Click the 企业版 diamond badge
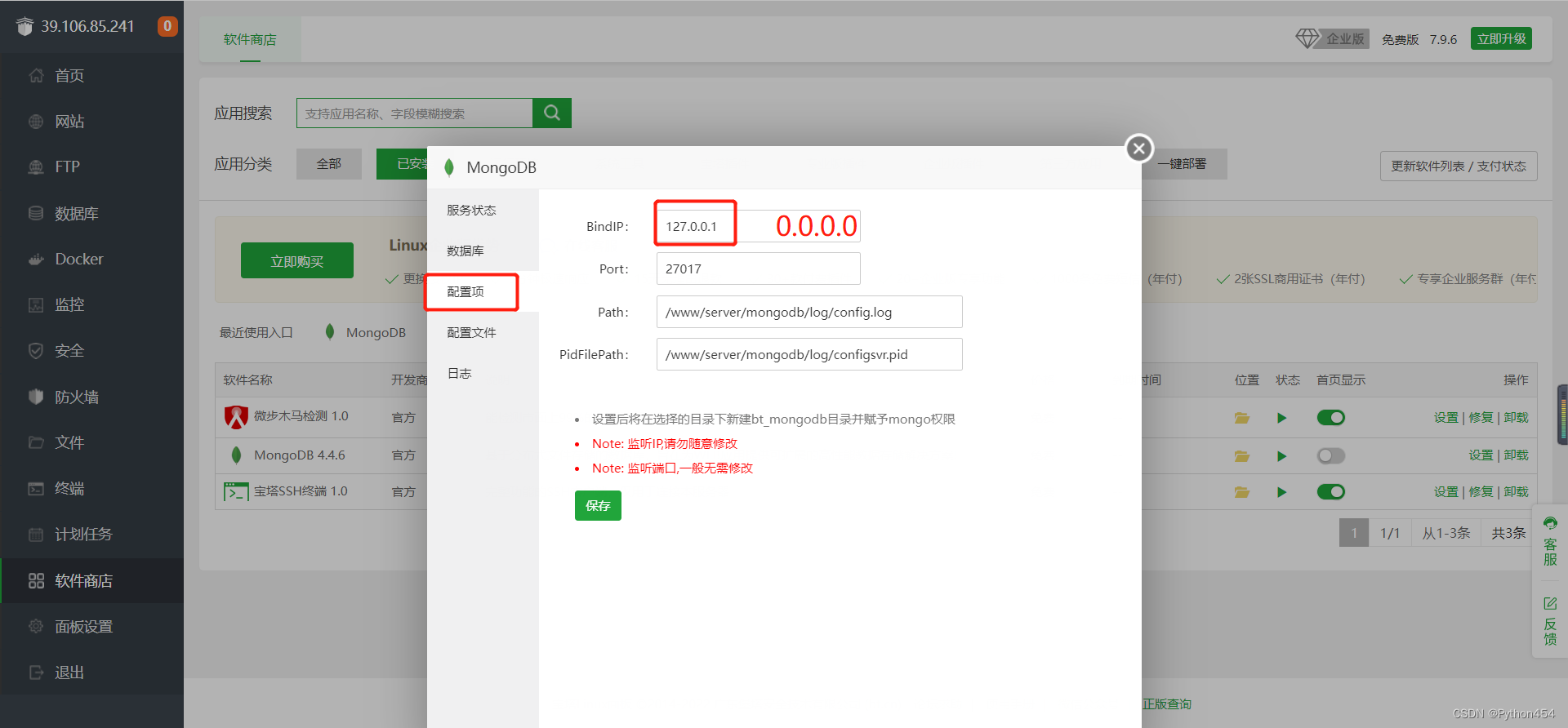The image size is (1568, 728). (x=1331, y=38)
